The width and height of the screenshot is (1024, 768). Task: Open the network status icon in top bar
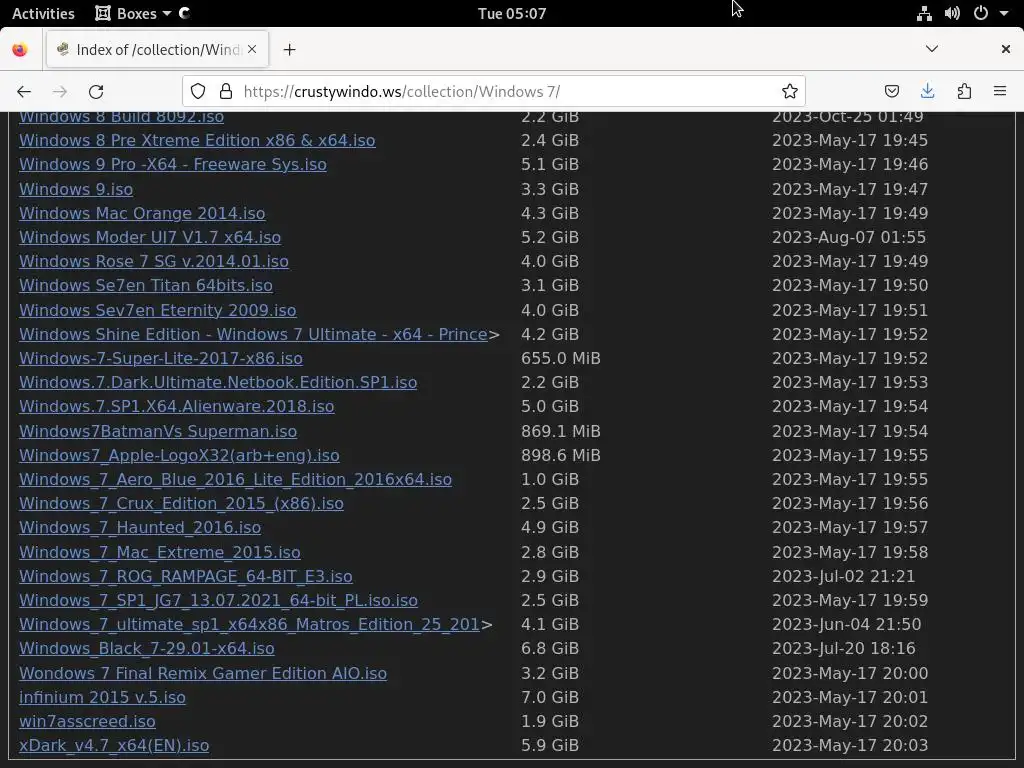(924, 13)
